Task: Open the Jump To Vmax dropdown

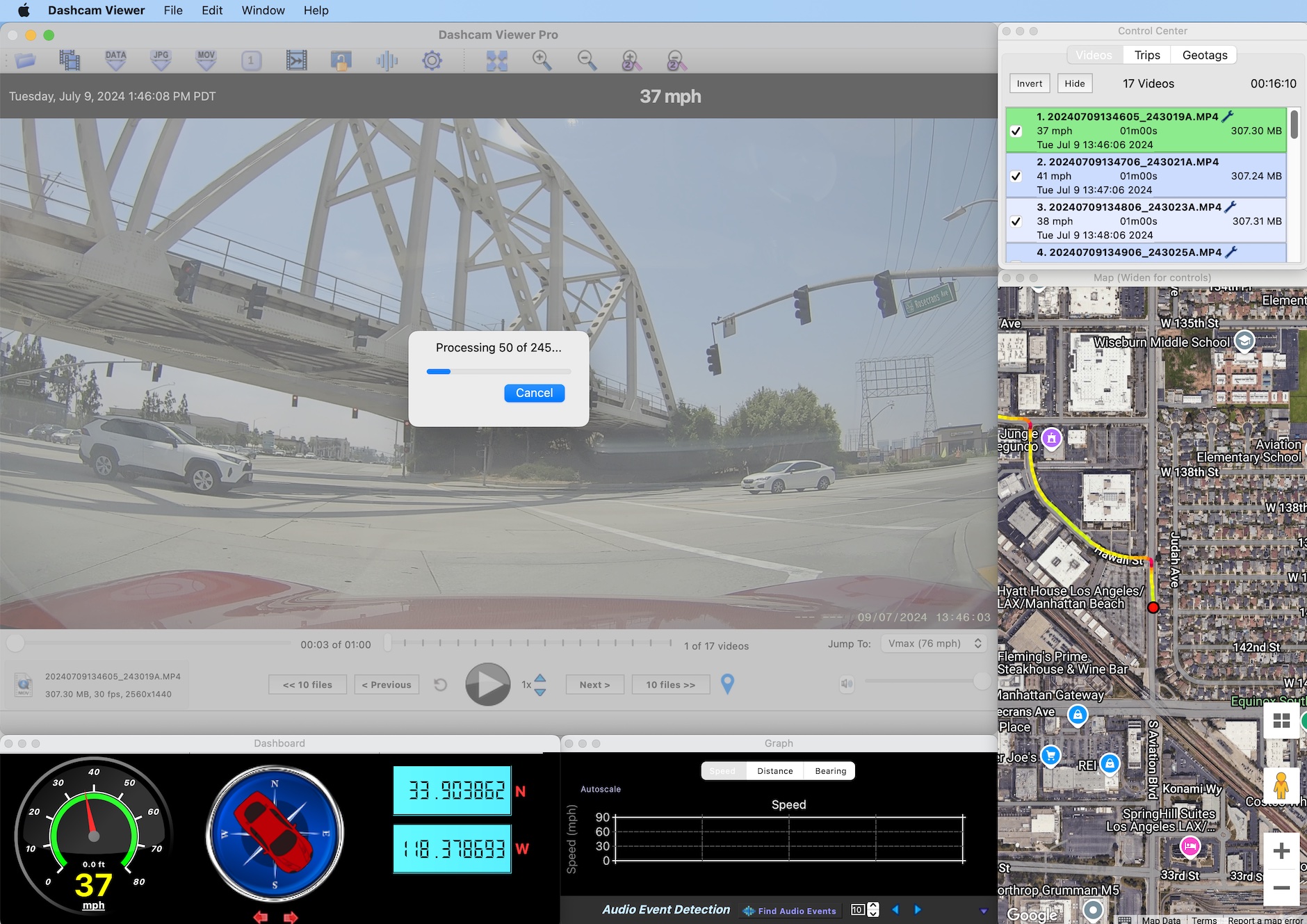Action: click(934, 643)
